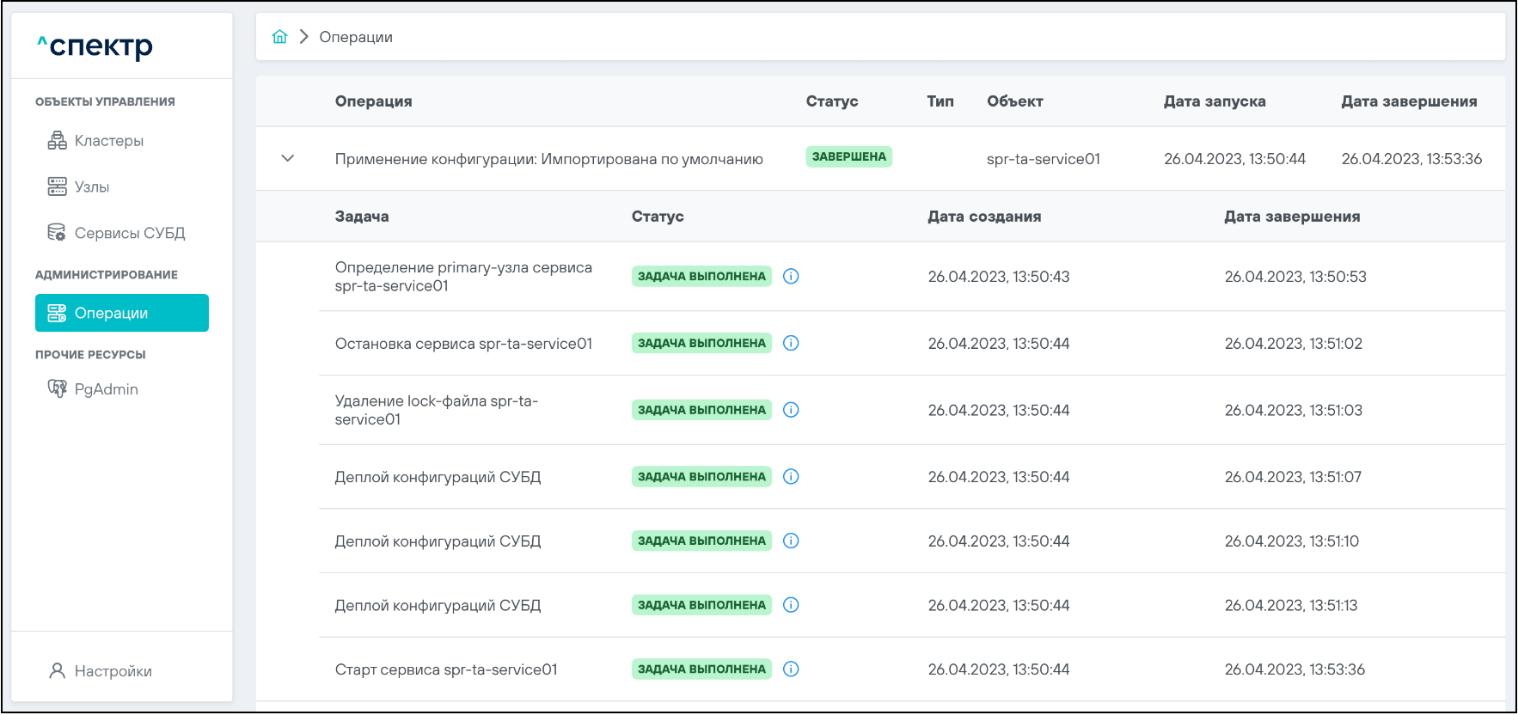1518x715 pixels.
Task: Click the home icon in breadcrumb
Action: click(280, 37)
